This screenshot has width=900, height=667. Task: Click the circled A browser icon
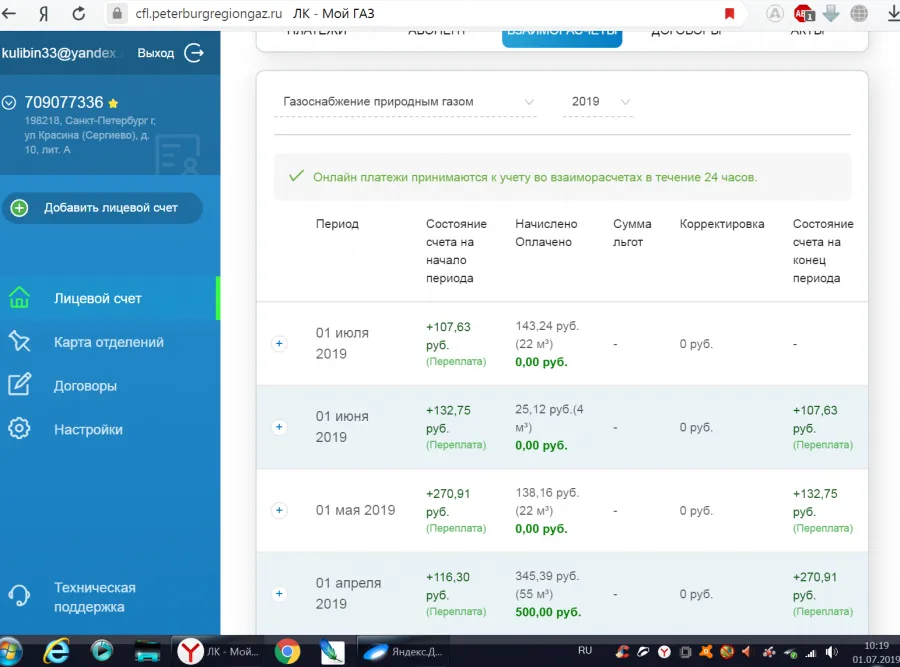[775, 13]
